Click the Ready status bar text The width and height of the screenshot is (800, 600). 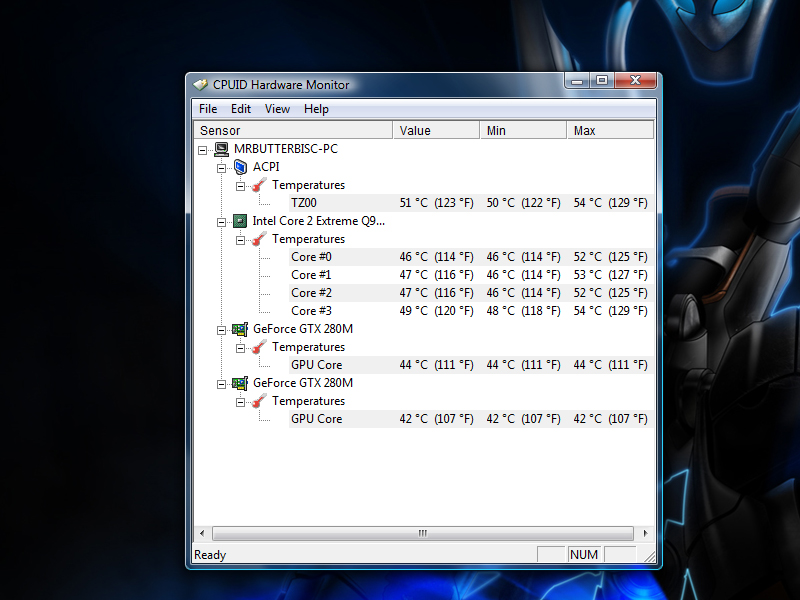210,555
